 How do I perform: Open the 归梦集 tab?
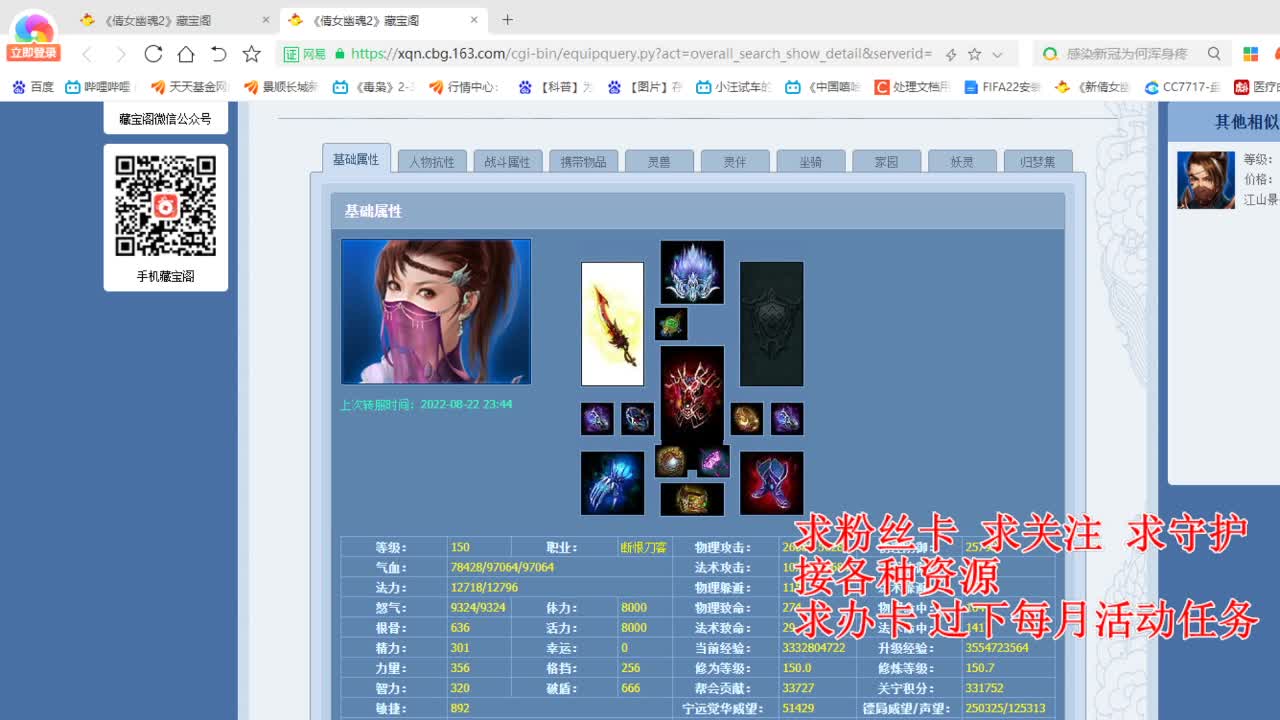pyautogui.click(x=1038, y=161)
